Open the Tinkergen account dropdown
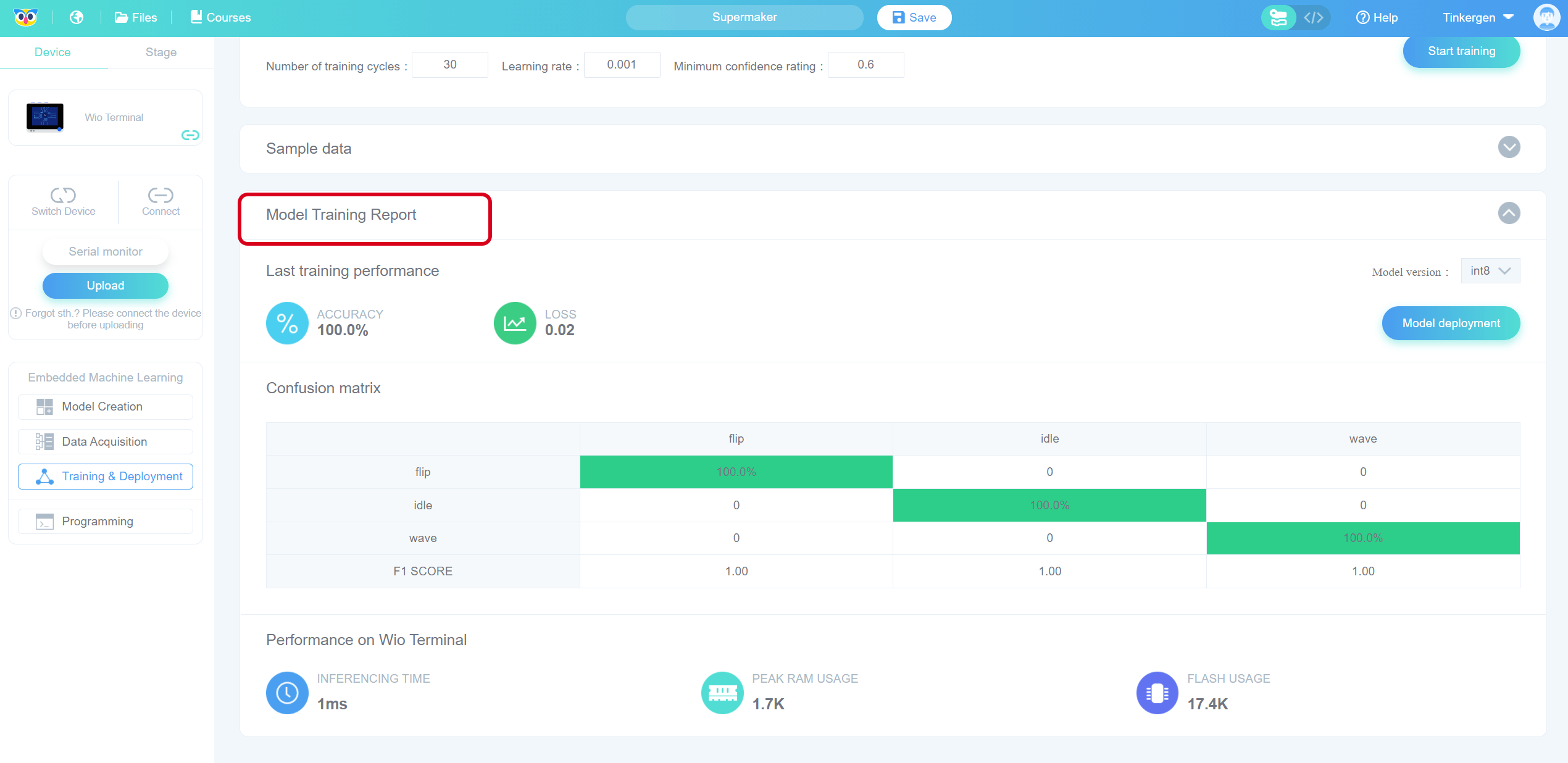This screenshot has height=763, width=1568. coord(1478,17)
